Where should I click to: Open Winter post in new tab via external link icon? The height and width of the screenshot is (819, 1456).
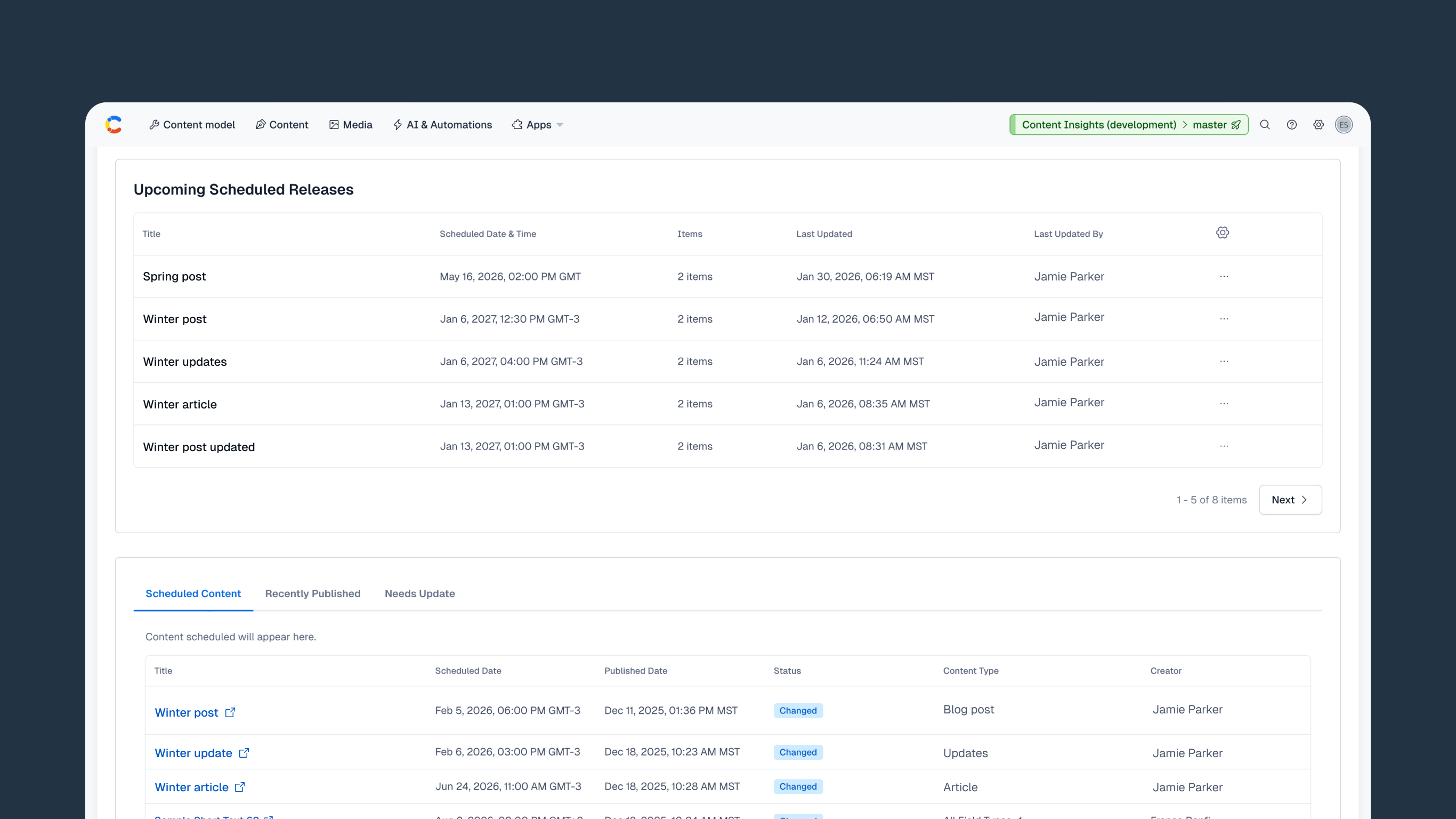[x=230, y=713]
